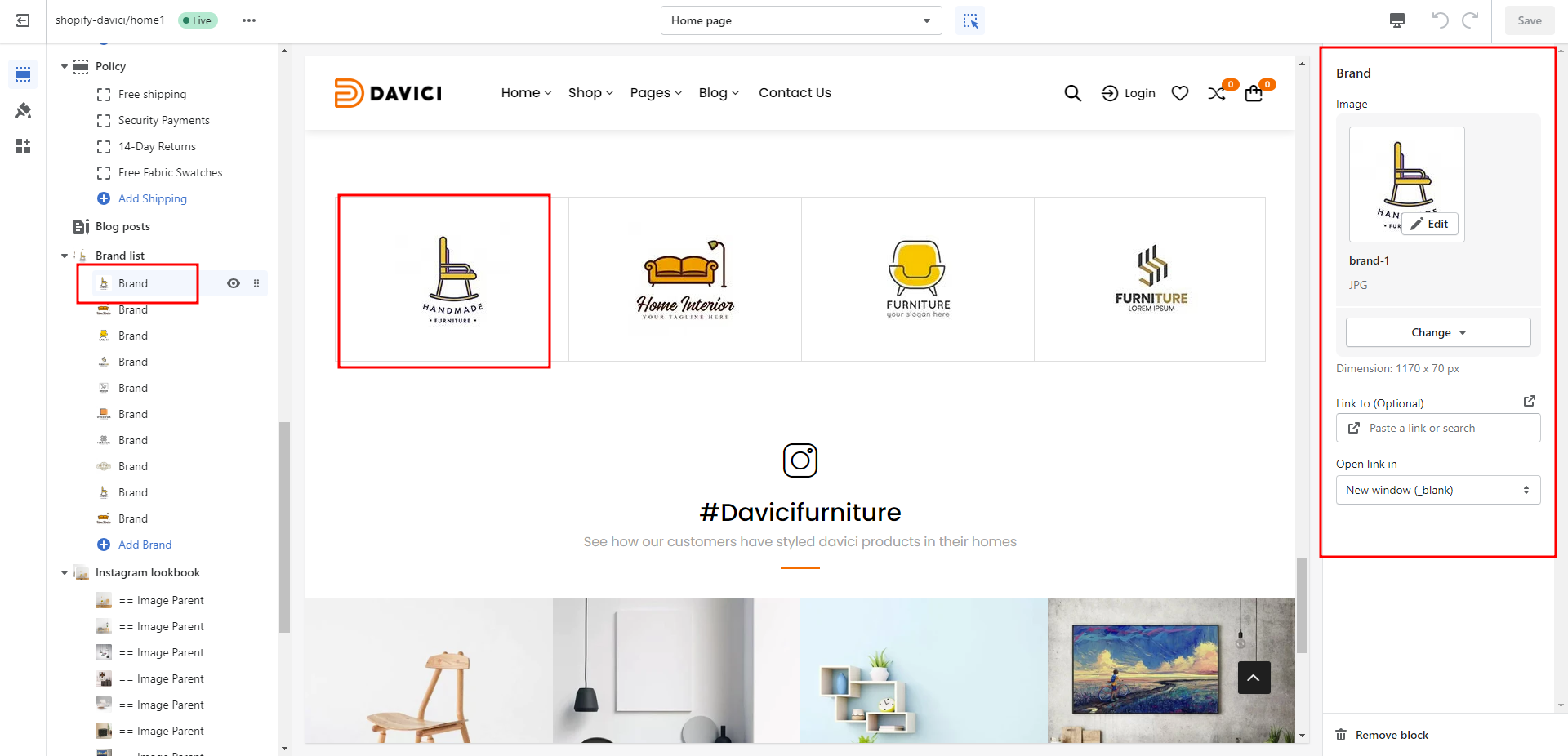Open the Apps embed icon
The width and height of the screenshot is (1568, 756).
(23, 146)
